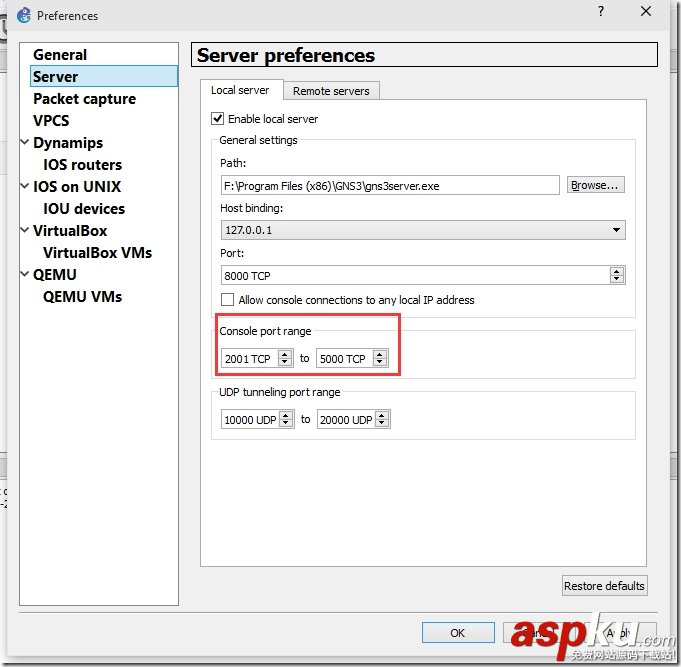This screenshot has height=667, width=681.
Task: Confirm with the OK button
Action: [x=458, y=633]
